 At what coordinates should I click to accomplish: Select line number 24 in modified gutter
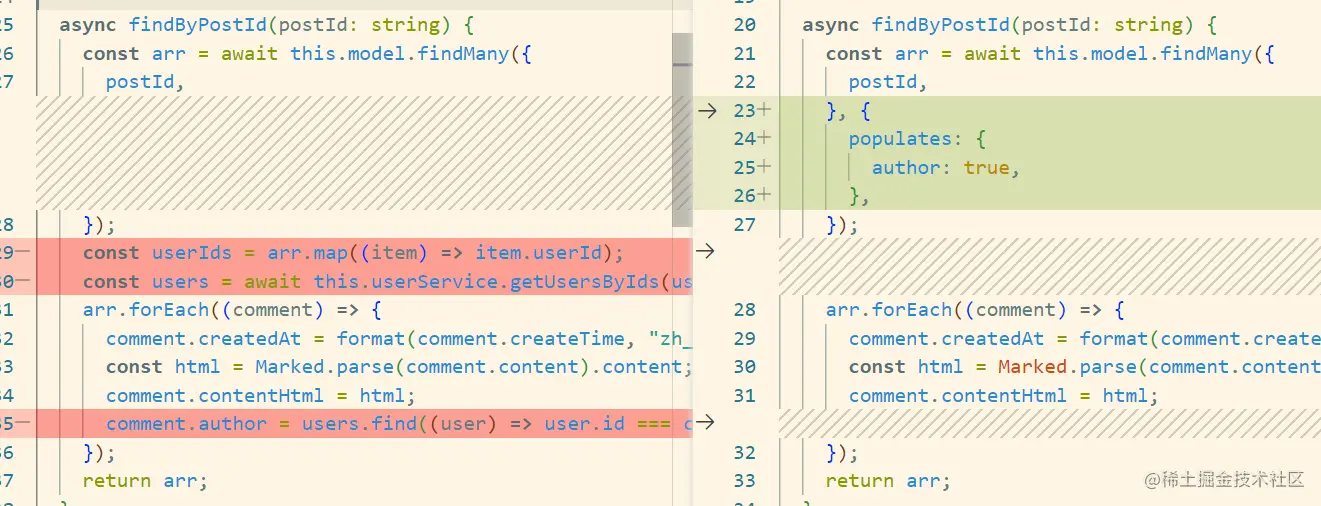click(745, 139)
